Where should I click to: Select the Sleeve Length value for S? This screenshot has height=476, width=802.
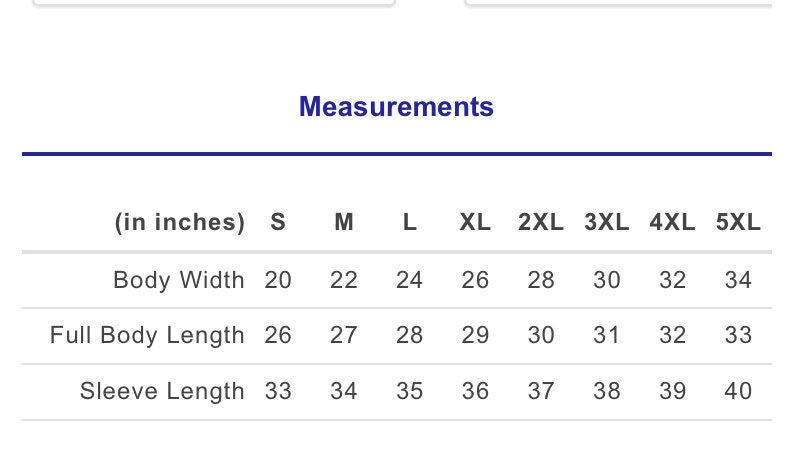278,392
